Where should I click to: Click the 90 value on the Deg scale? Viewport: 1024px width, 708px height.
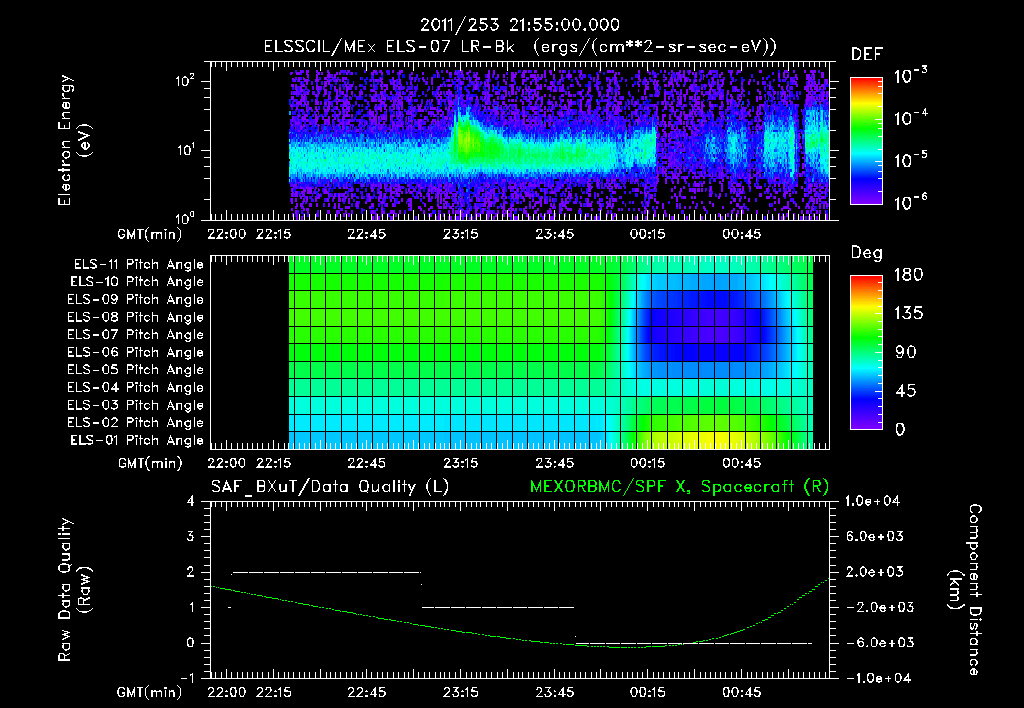click(x=906, y=352)
